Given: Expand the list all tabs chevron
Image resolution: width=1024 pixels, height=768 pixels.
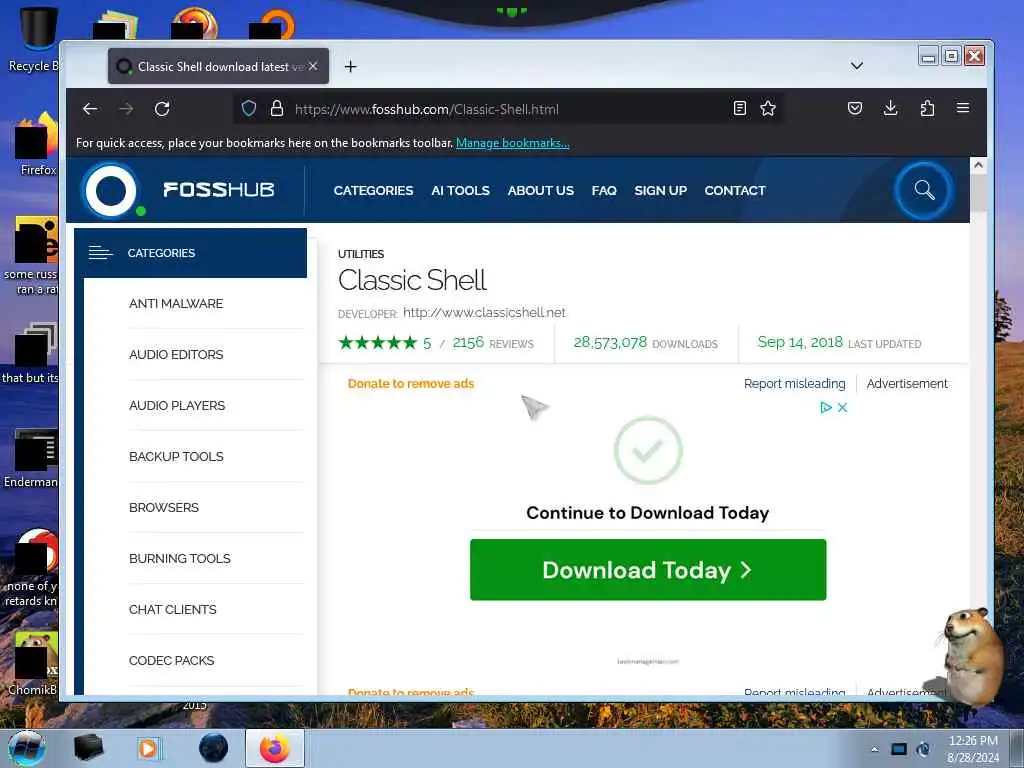Looking at the screenshot, I should click(857, 66).
